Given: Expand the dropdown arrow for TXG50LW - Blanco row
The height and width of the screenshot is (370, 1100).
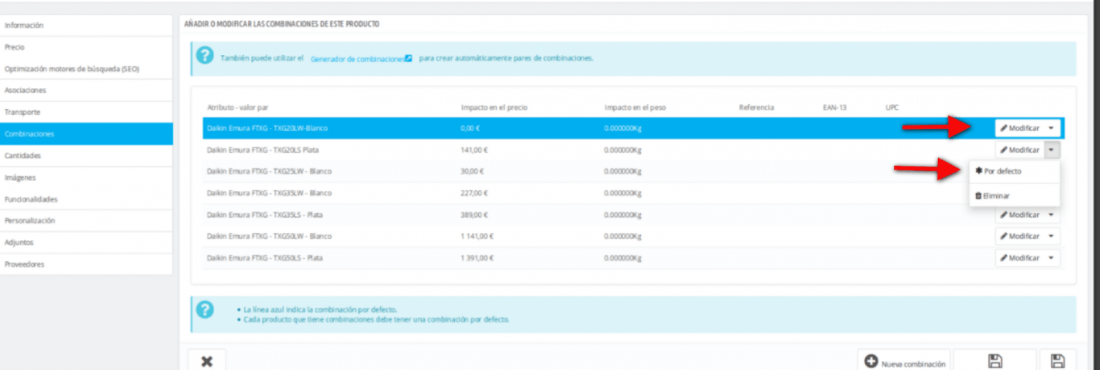Looking at the screenshot, I should coord(1052,237).
